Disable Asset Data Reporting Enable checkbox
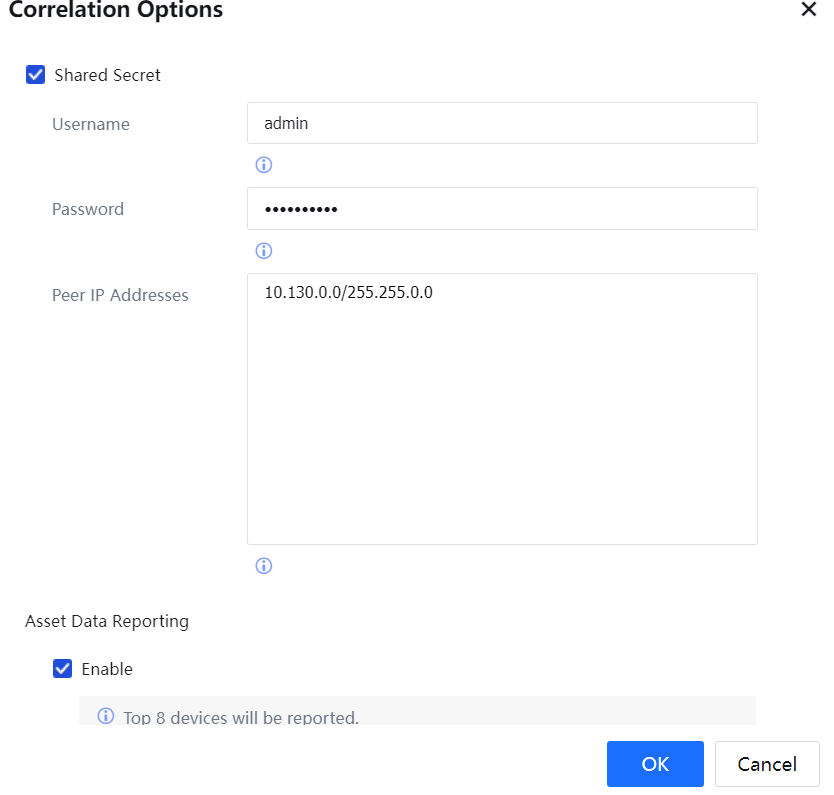834x795 pixels. coord(63,669)
